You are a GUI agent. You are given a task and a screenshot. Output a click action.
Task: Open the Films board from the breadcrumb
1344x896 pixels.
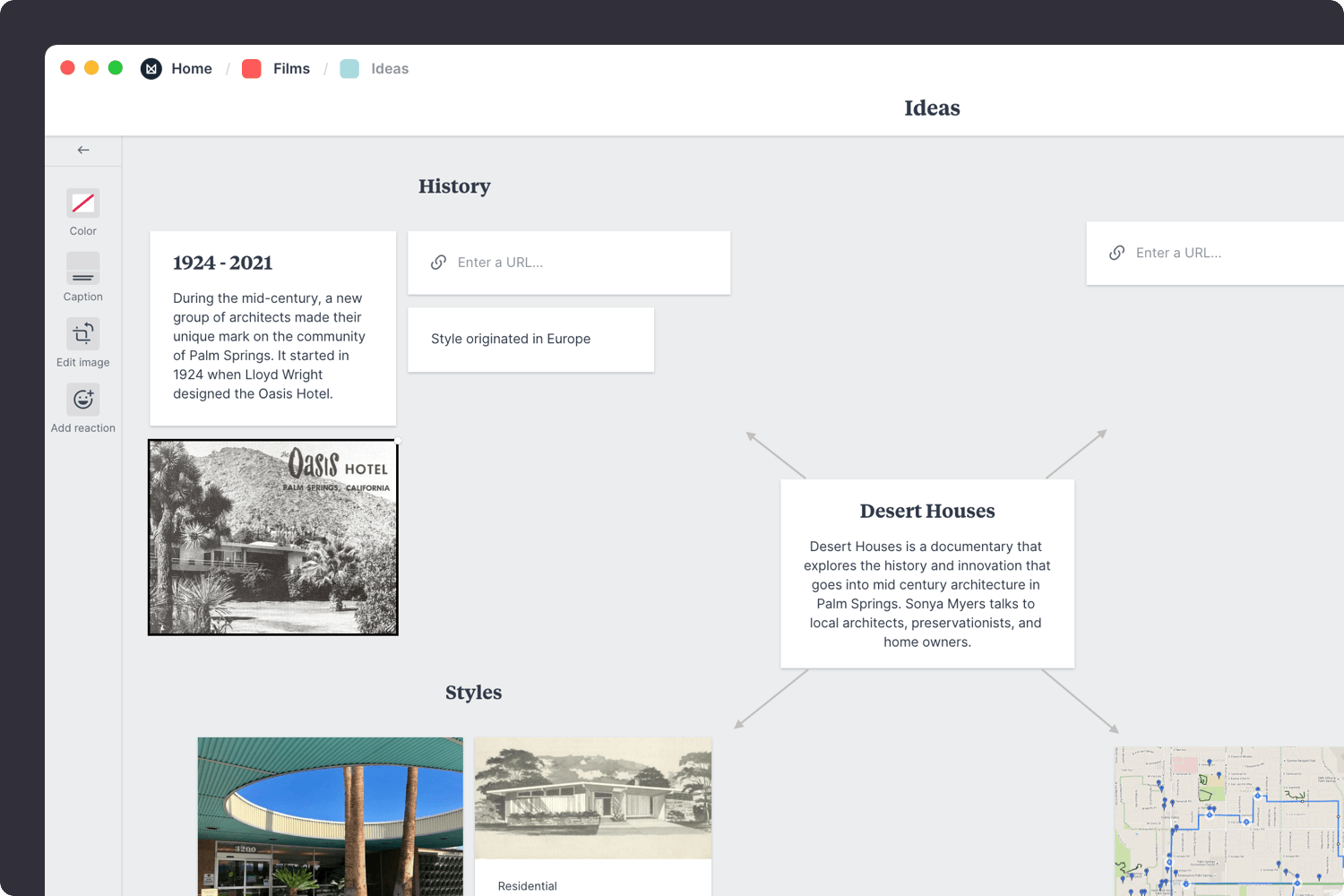291,68
